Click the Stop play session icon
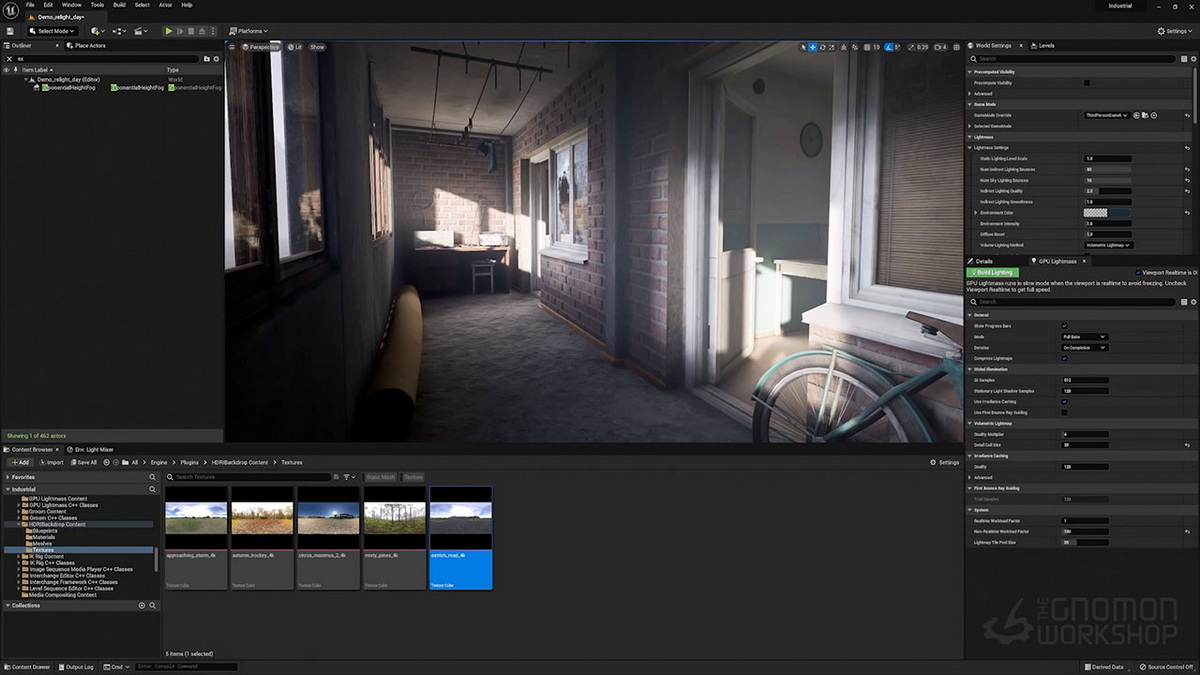 [x=193, y=31]
